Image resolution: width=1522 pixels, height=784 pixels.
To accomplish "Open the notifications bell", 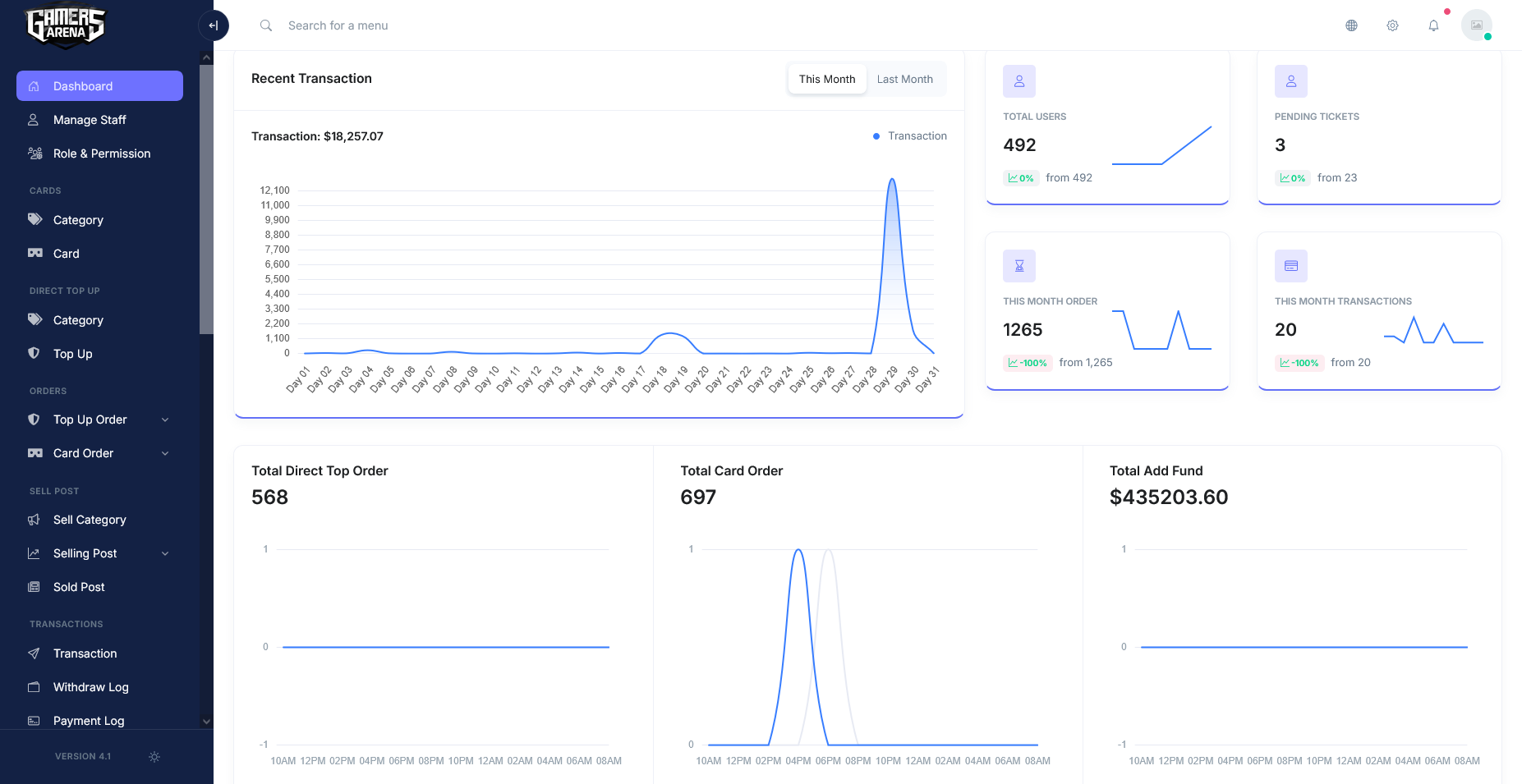I will [x=1433, y=25].
